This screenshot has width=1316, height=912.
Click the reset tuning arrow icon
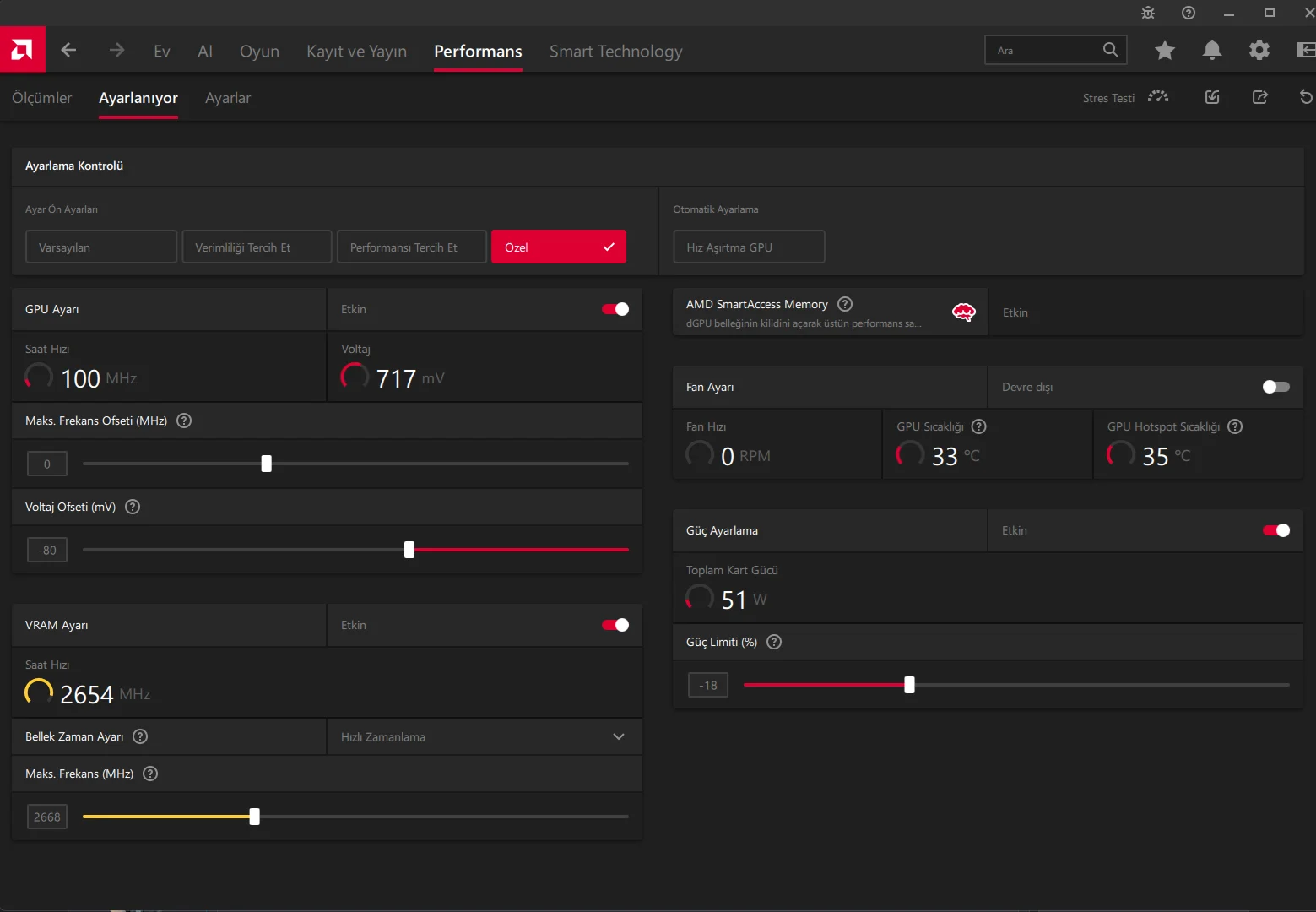(x=1306, y=97)
